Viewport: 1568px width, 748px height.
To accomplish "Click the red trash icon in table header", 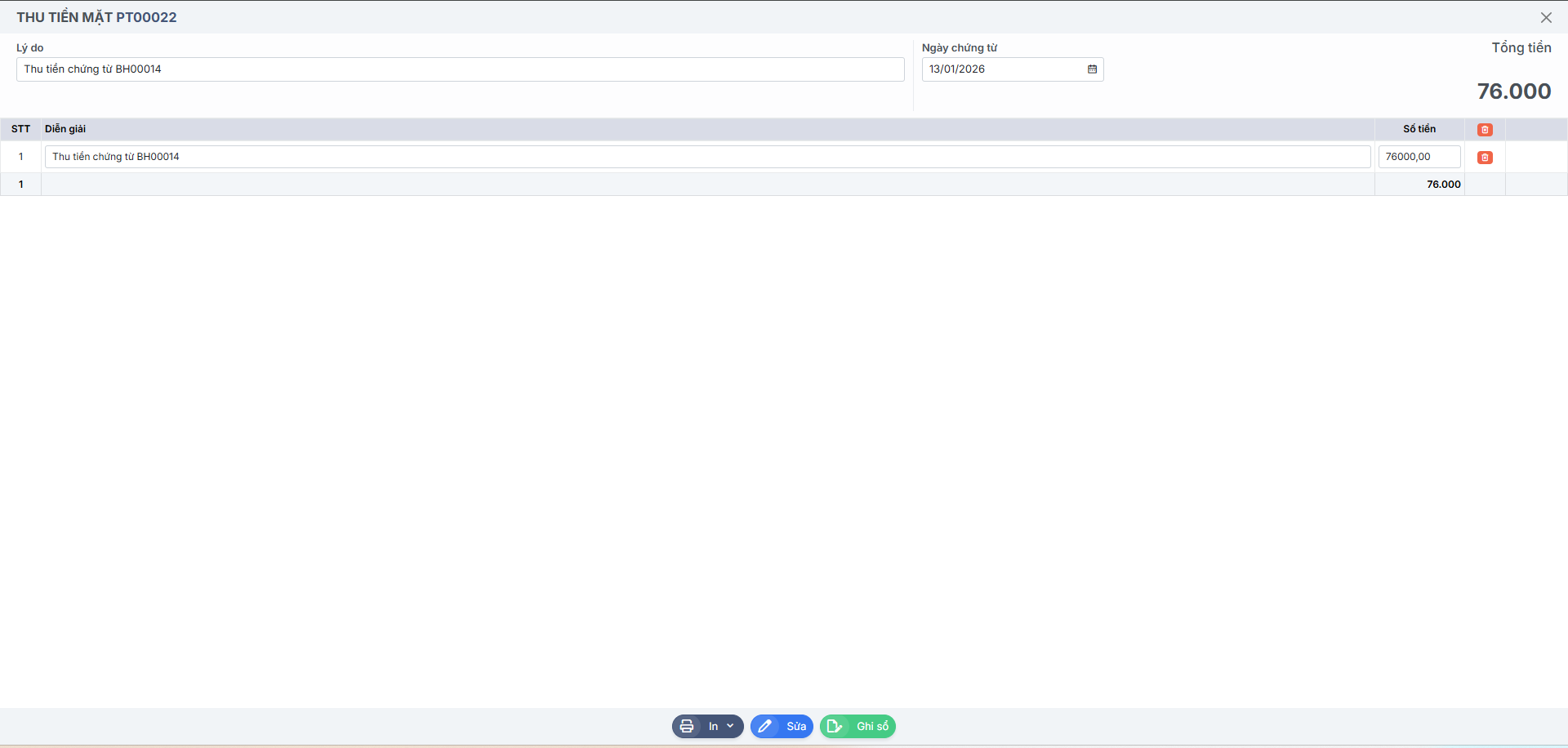I will click(1485, 130).
